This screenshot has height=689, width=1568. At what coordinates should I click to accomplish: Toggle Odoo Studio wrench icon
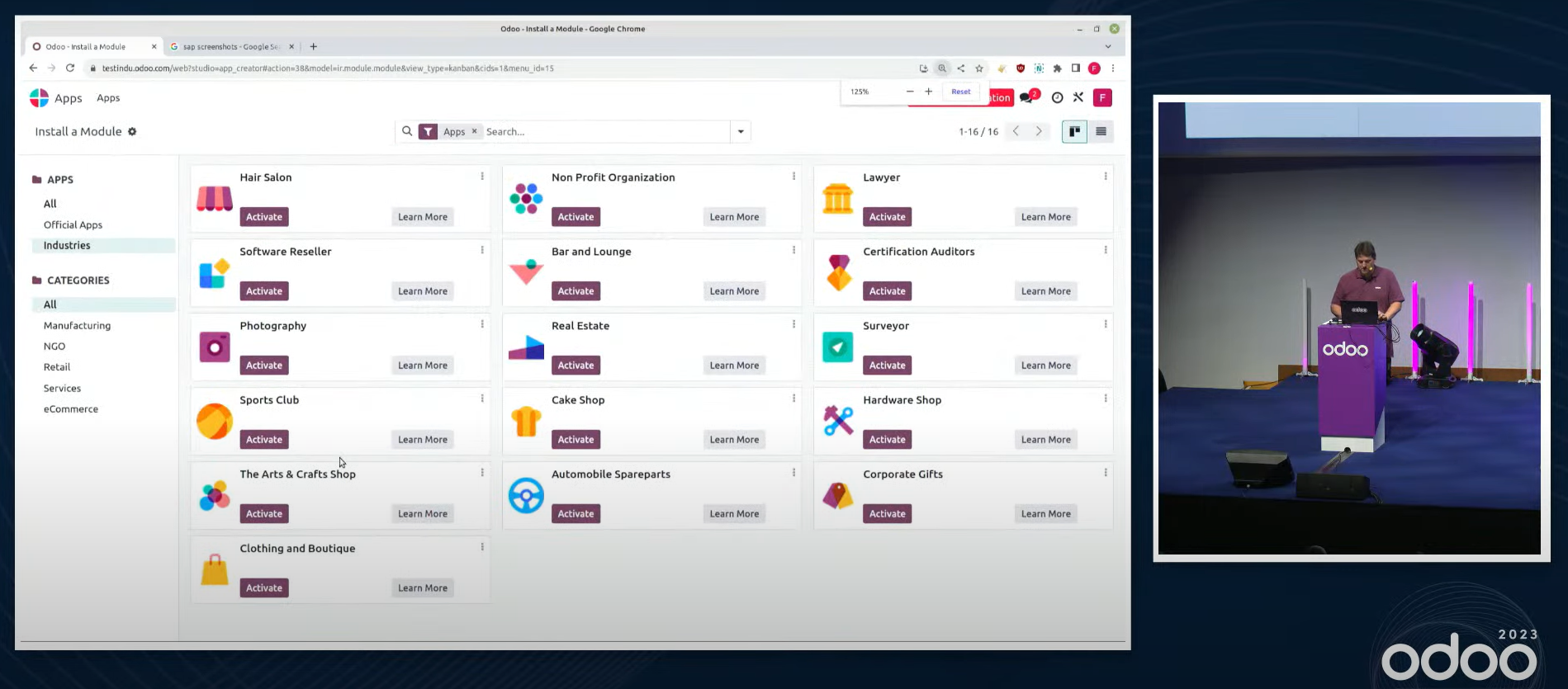[x=1078, y=97]
